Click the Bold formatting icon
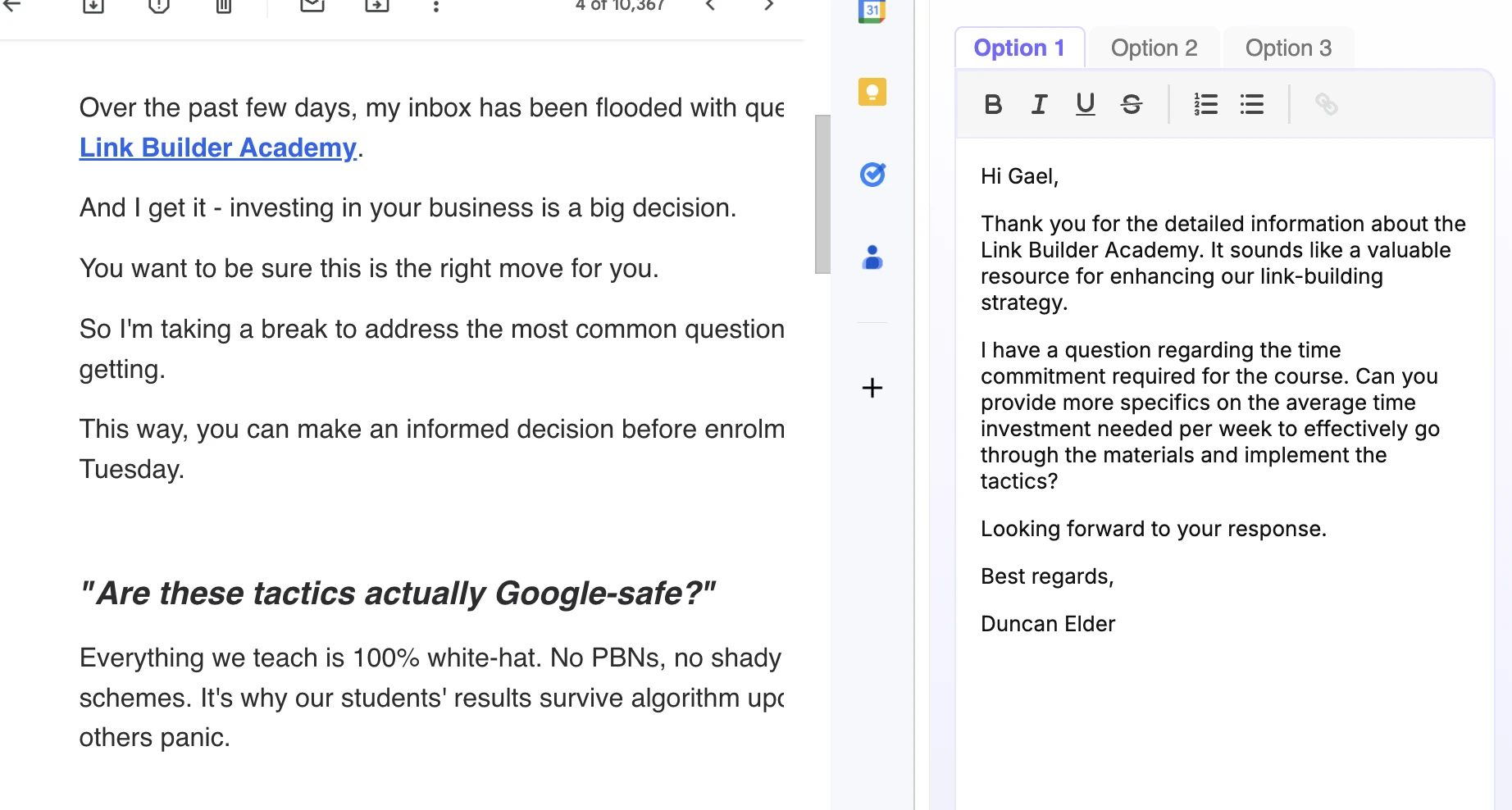 993,104
